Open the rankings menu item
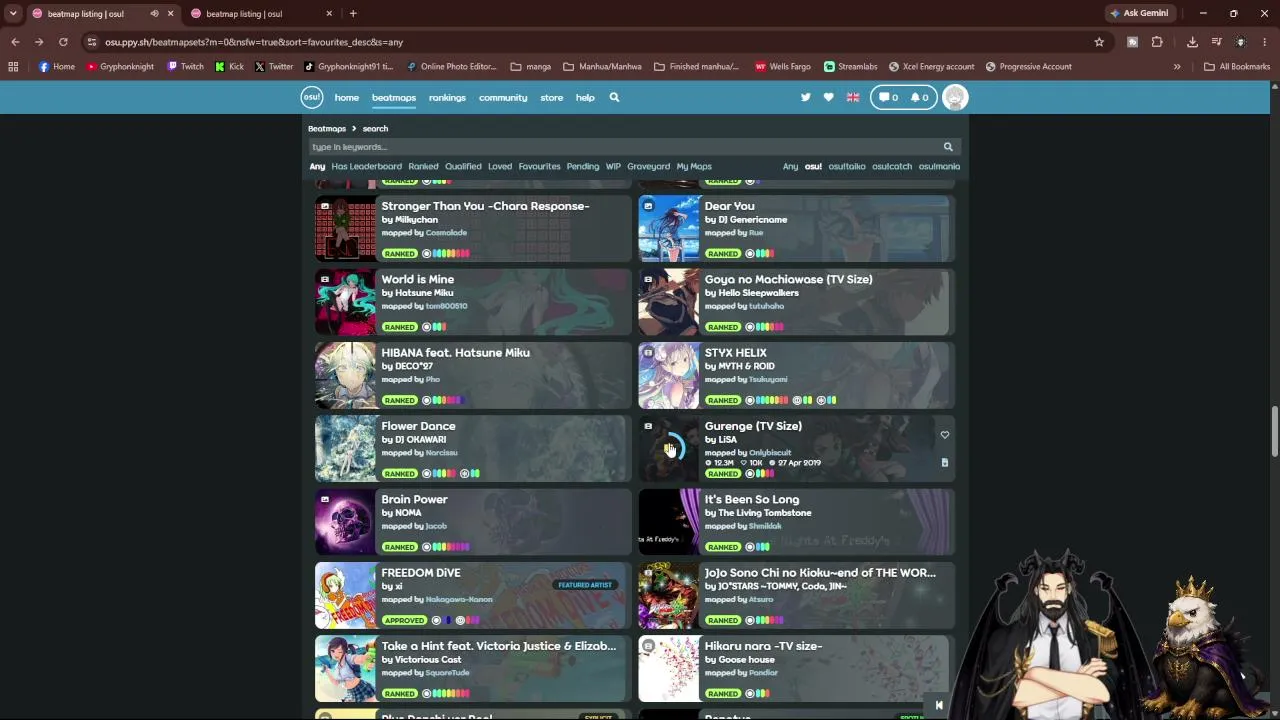Viewport: 1280px width, 720px height. coord(447,98)
